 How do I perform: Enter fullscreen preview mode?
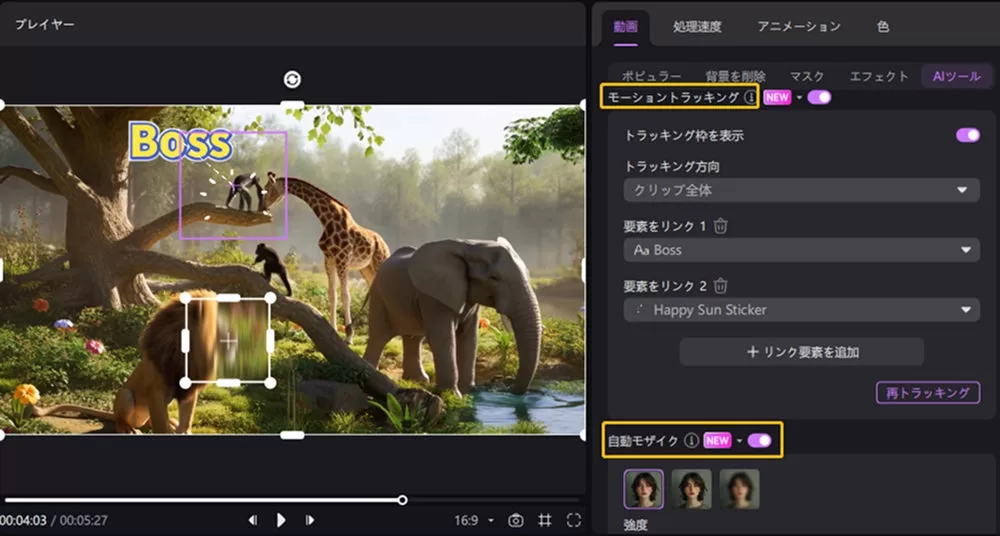(x=573, y=520)
